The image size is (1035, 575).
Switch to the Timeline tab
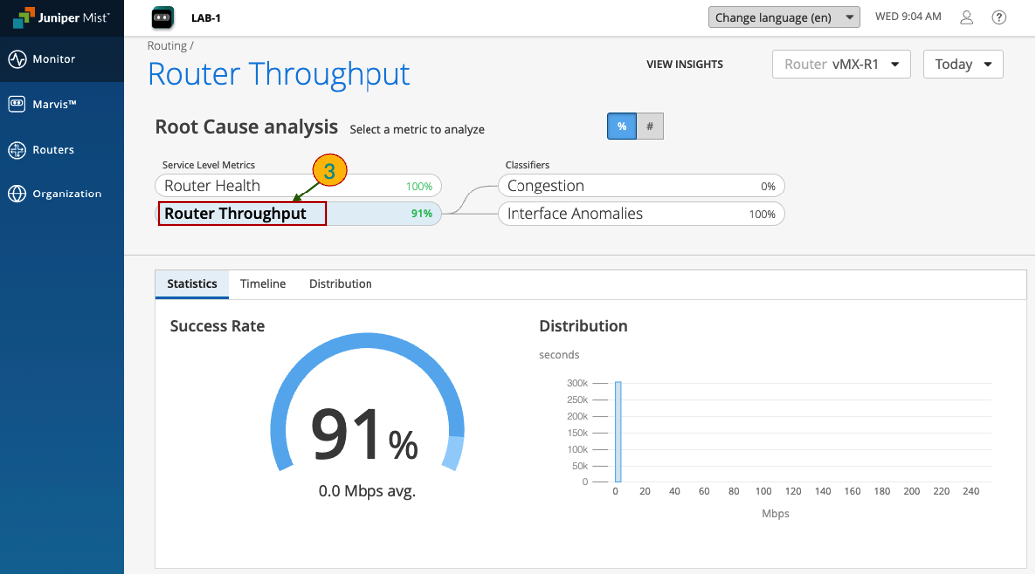tap(263, 284)
